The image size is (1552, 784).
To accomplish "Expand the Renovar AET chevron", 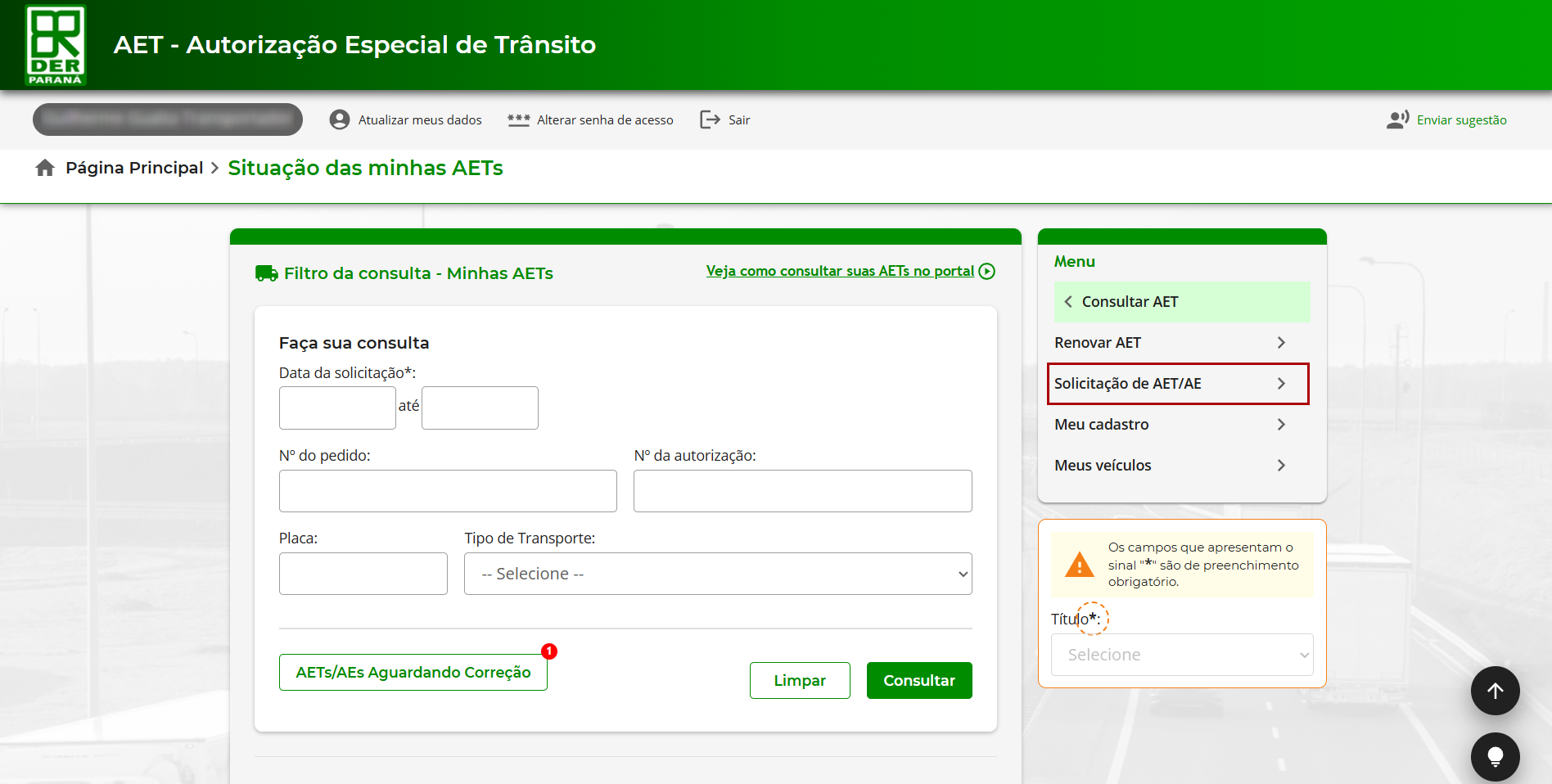I will (x=1281, y=343).
